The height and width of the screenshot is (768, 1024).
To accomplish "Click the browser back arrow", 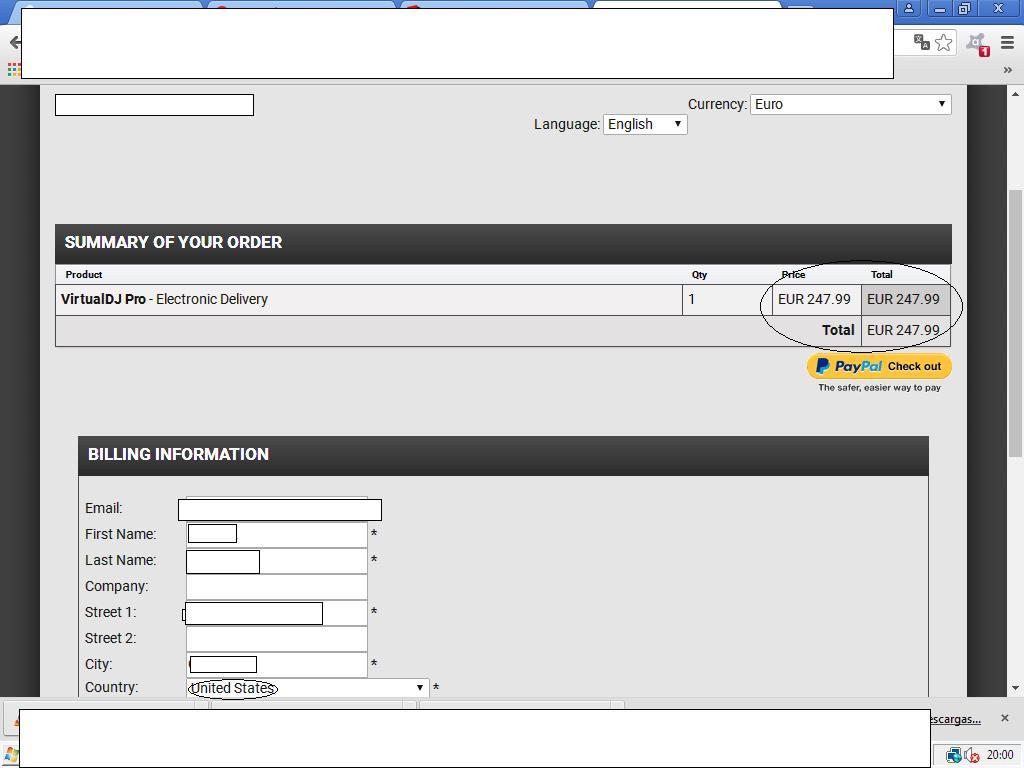I will coord(14,43).
